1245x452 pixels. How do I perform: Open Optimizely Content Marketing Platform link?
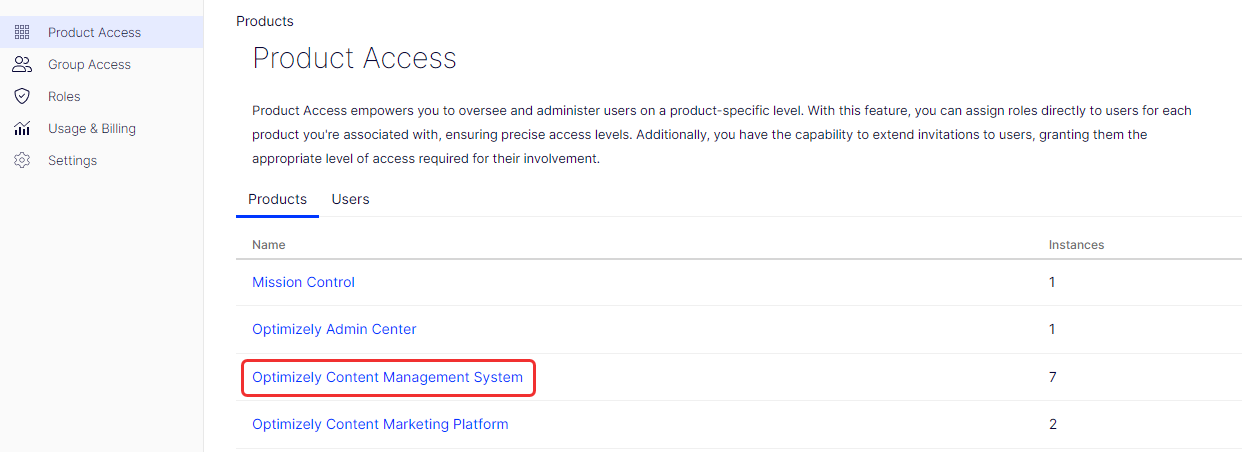click(380, 424)
